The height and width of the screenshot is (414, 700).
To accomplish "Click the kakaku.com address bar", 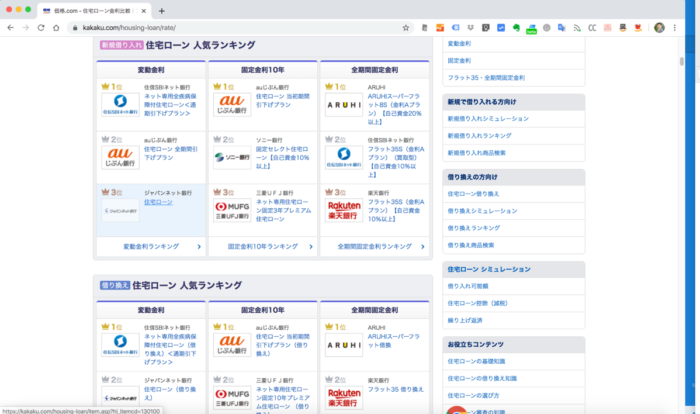I will coord(241,28).
